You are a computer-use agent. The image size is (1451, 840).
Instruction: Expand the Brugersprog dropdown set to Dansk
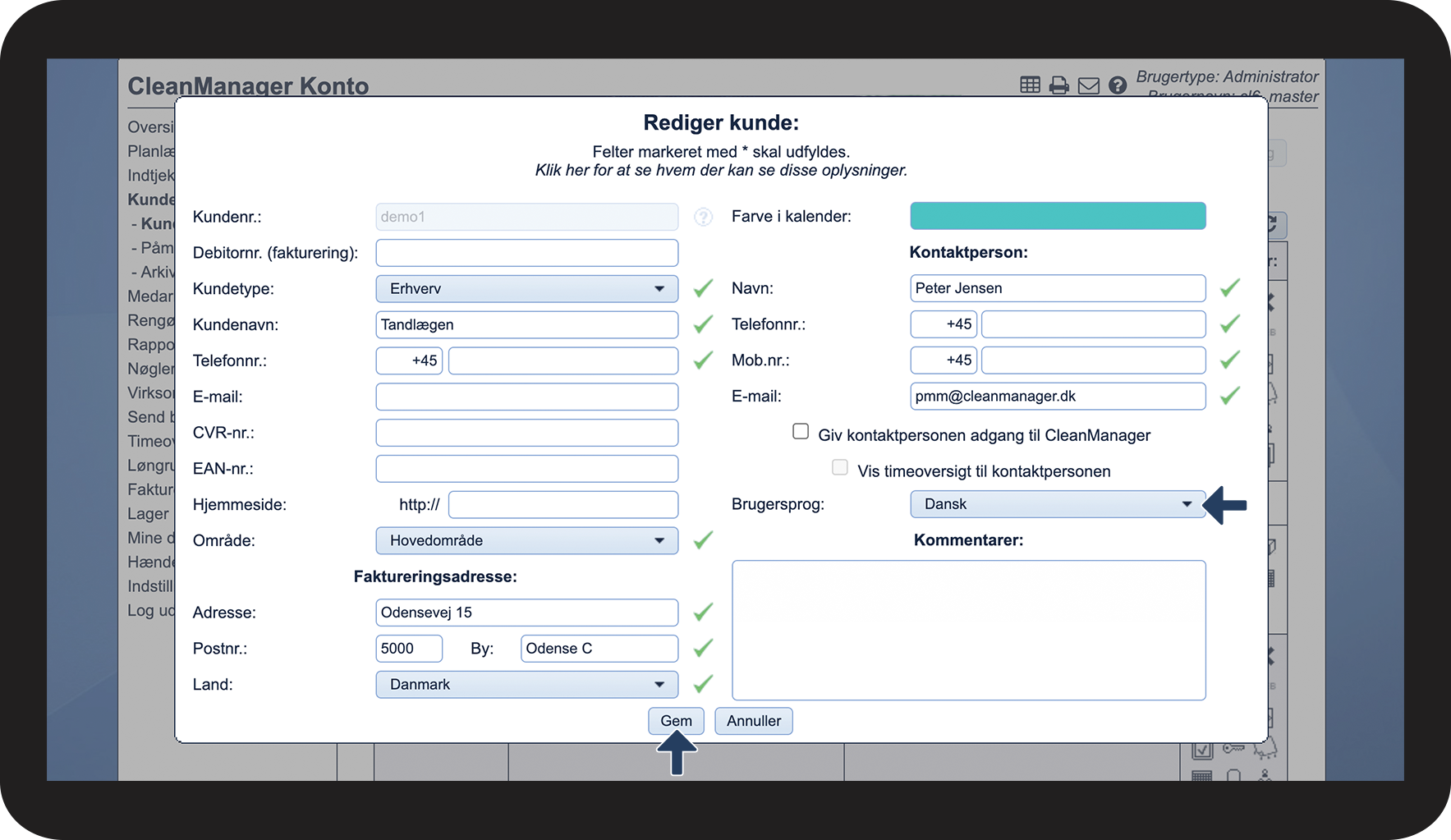pos(1057,504)
